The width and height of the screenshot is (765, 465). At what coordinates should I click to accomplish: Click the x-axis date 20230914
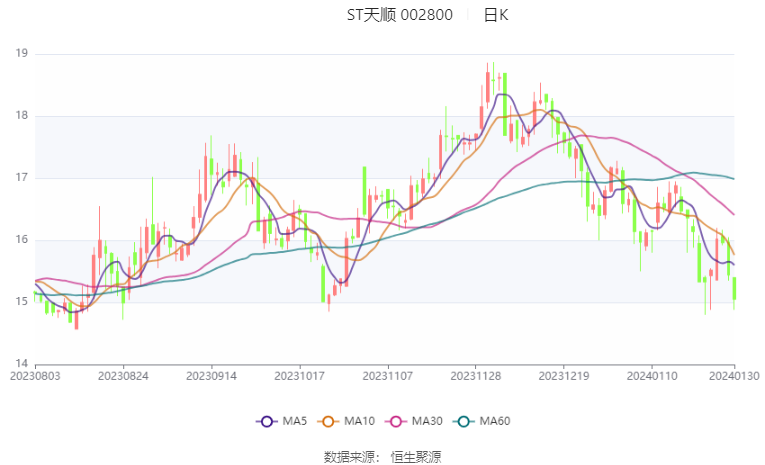tap(211, 376)
